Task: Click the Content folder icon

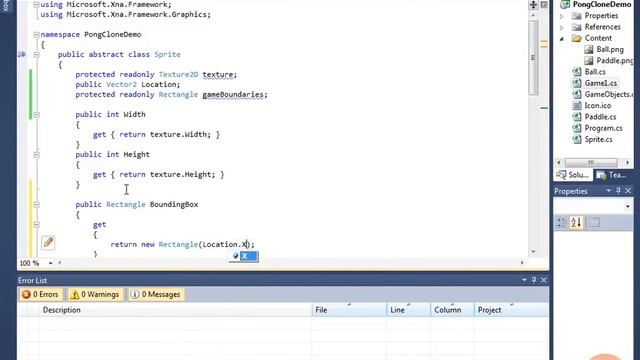Action: pos(576,38)
